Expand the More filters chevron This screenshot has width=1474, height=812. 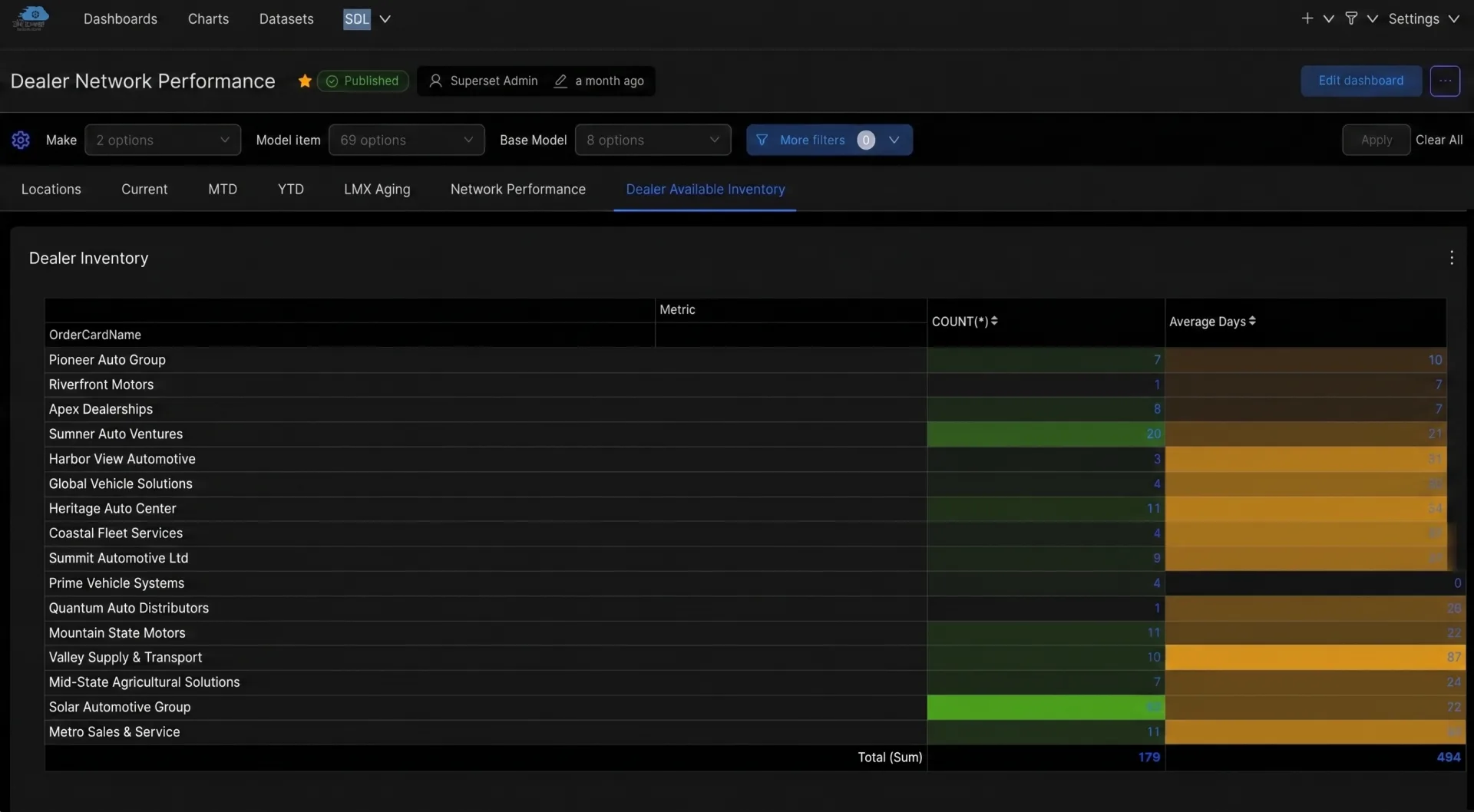point(894,140)
